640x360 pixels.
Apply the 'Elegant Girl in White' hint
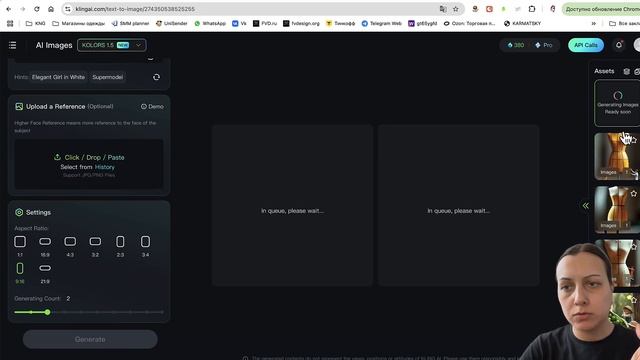58,77
